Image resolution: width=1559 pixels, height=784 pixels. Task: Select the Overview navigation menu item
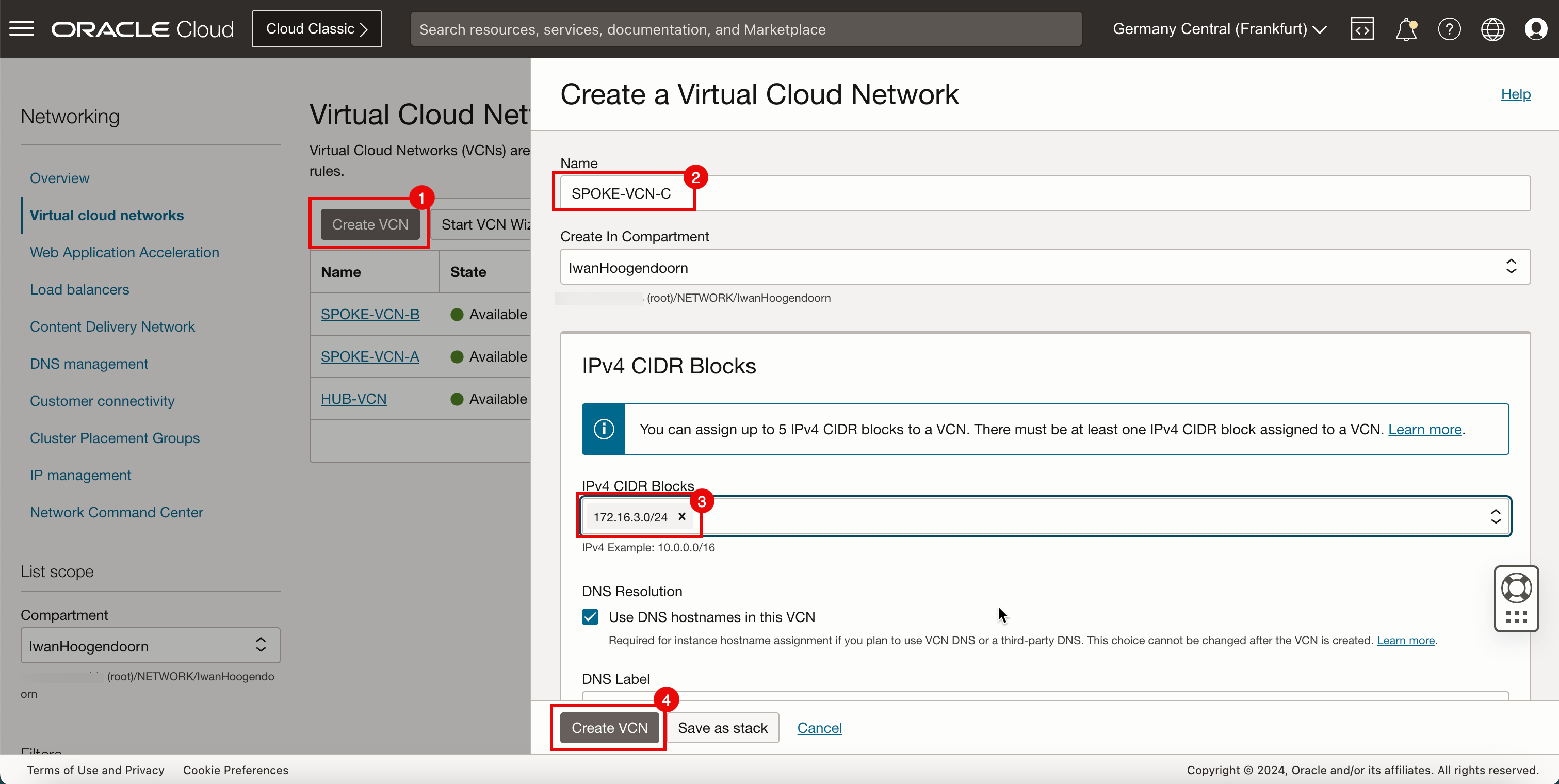[60, 177]
